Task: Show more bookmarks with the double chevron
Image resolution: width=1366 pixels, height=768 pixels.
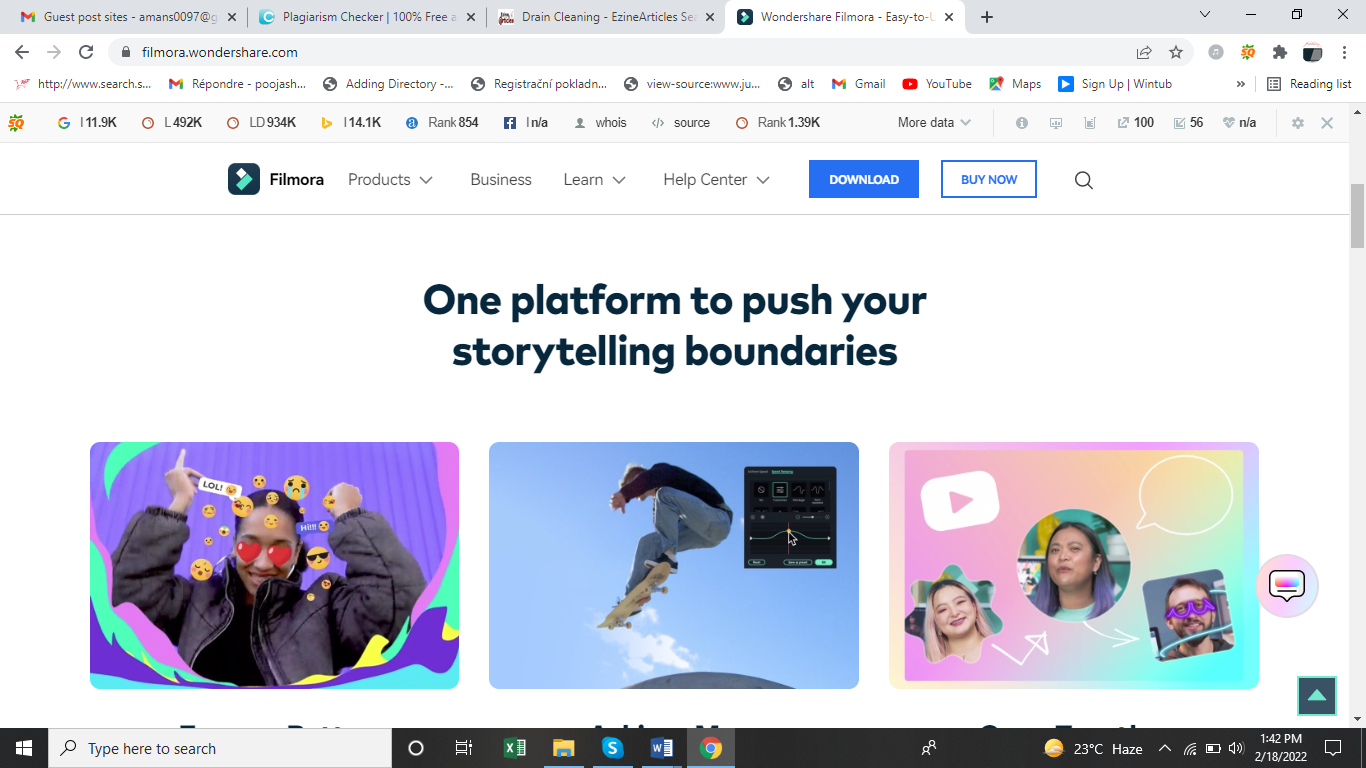Action: pyautogui.click(x=1241, y=84)
